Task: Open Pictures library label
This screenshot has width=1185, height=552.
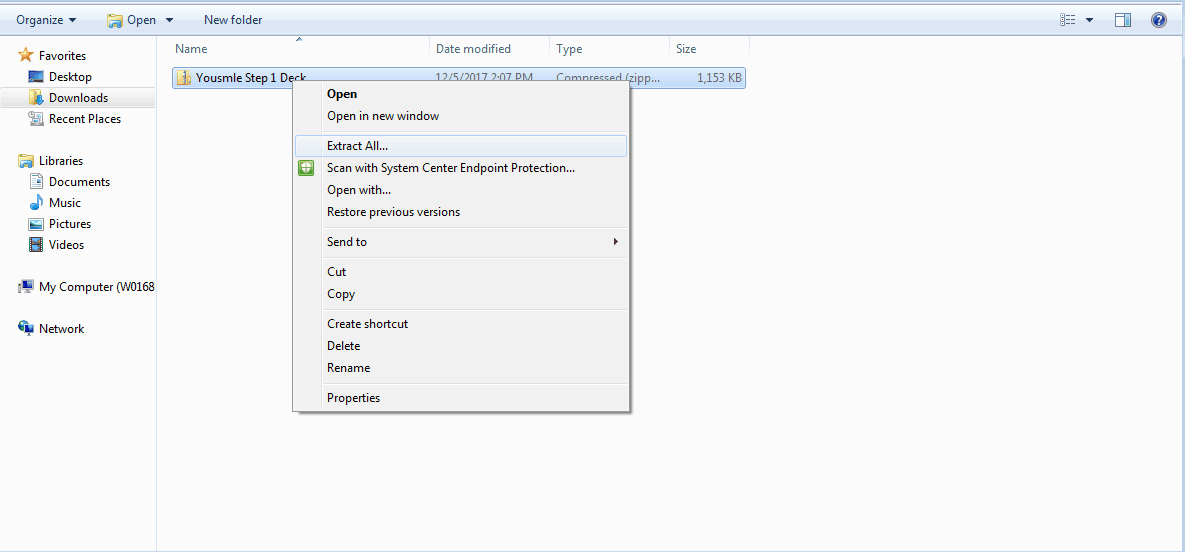Action: 70,224
